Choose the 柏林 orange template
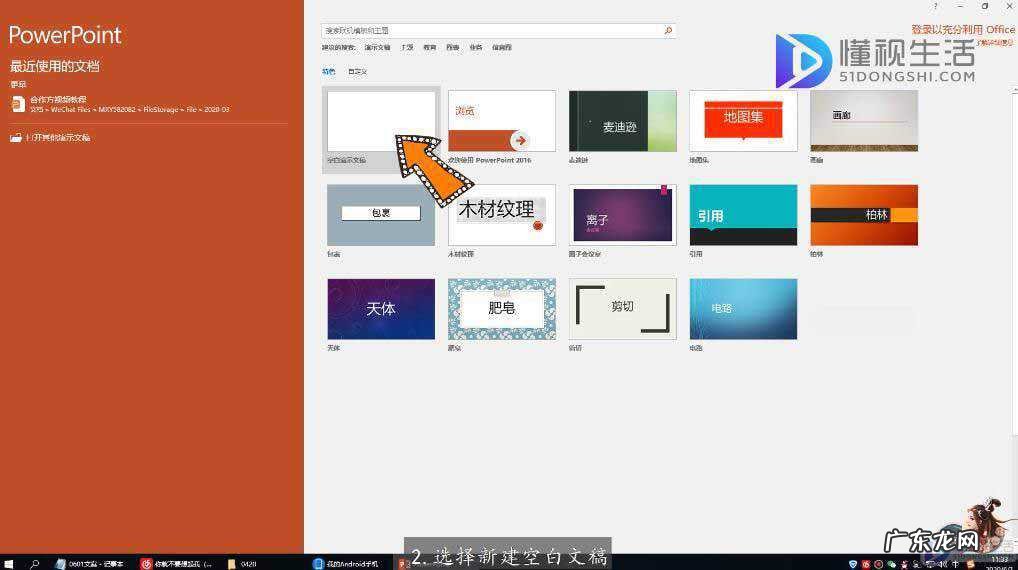The height and width of the screenshot is (570, 1018). pos(863,214)
